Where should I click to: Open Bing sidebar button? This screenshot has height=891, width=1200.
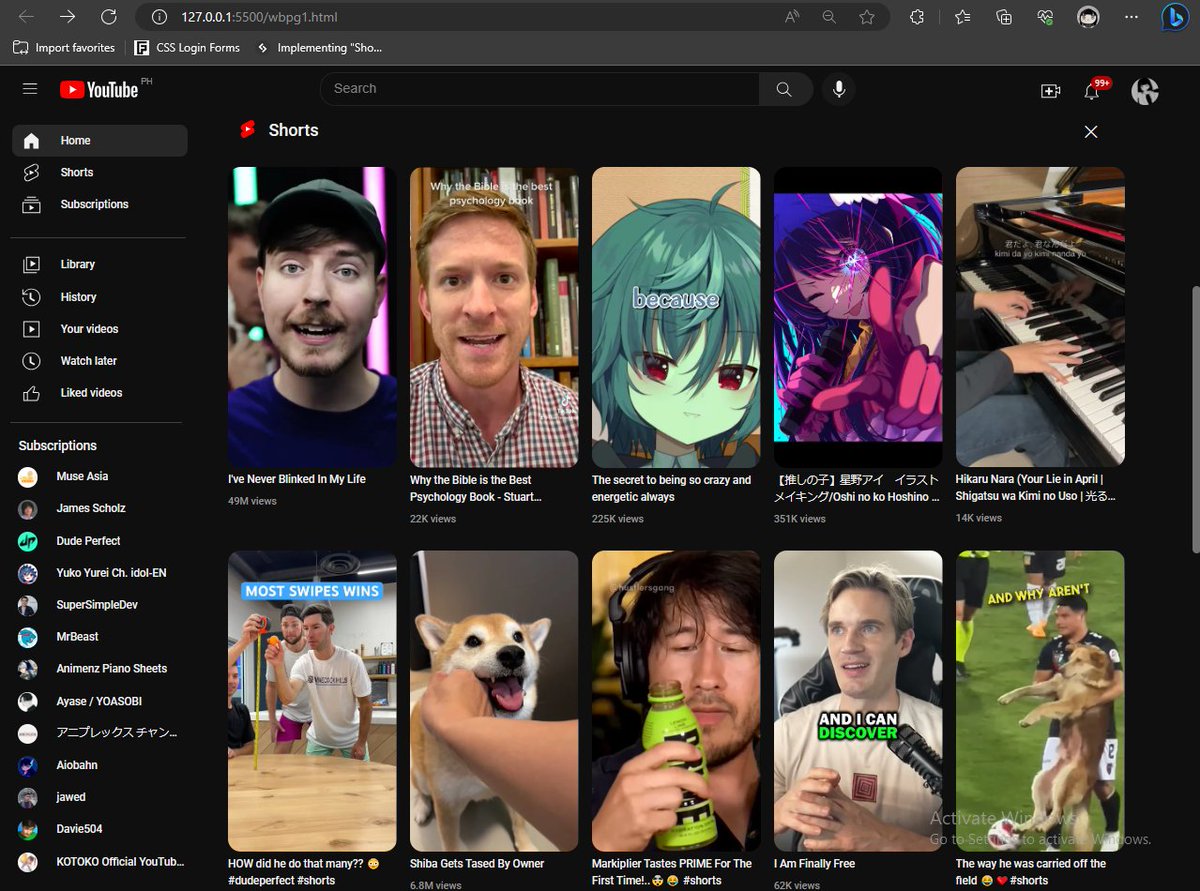[x=1175, y=17]
